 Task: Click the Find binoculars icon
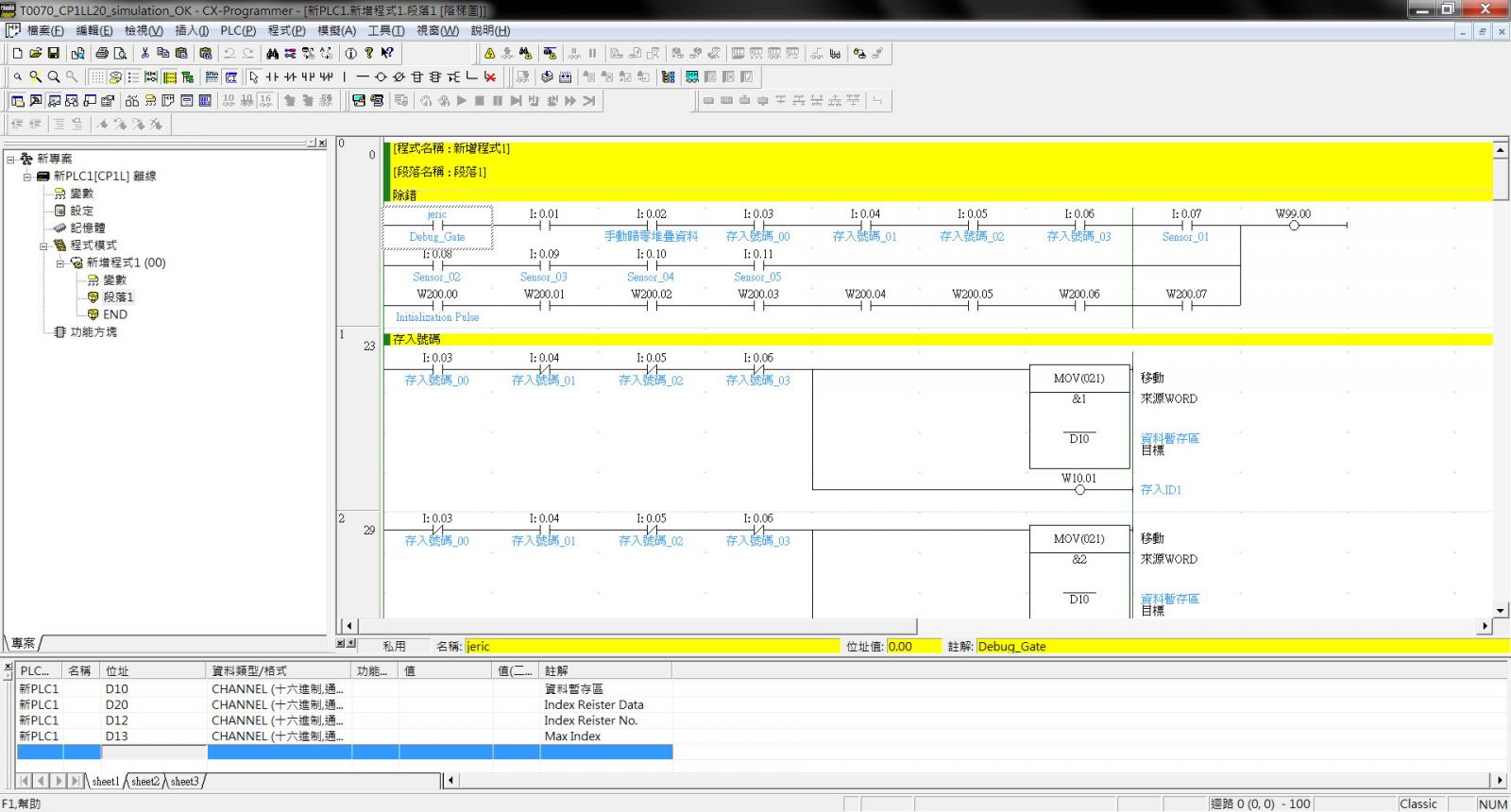click(x=272, y=54)
